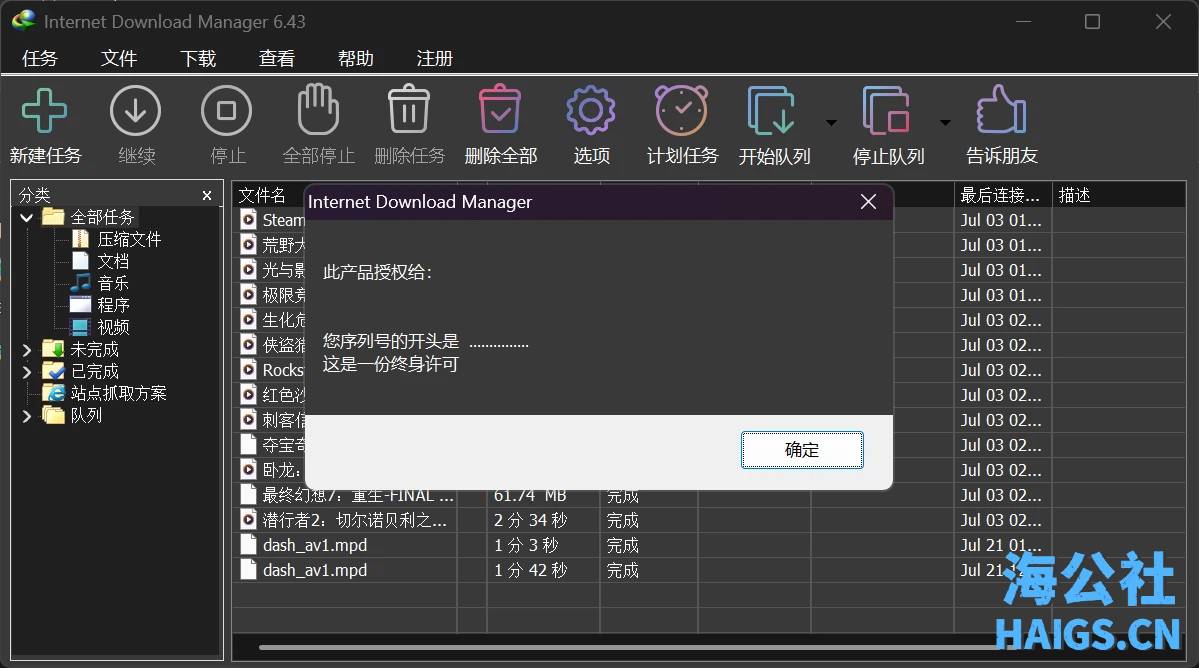This screenshot has height=668, width=1199.
Task: Click the 2 分 34 秒 duration cell
Action: coord(530,520)
